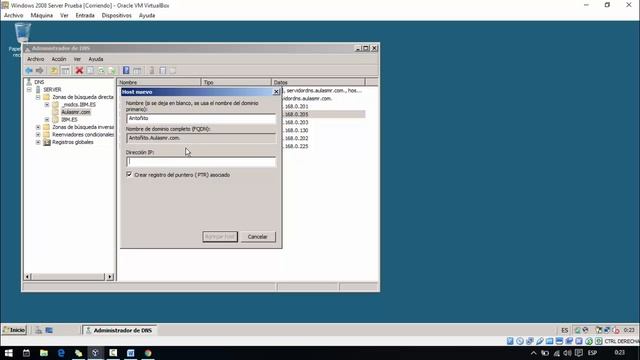Click the Up one level folder icon
This screenshot has height=360, width=640.
(54, 71)
